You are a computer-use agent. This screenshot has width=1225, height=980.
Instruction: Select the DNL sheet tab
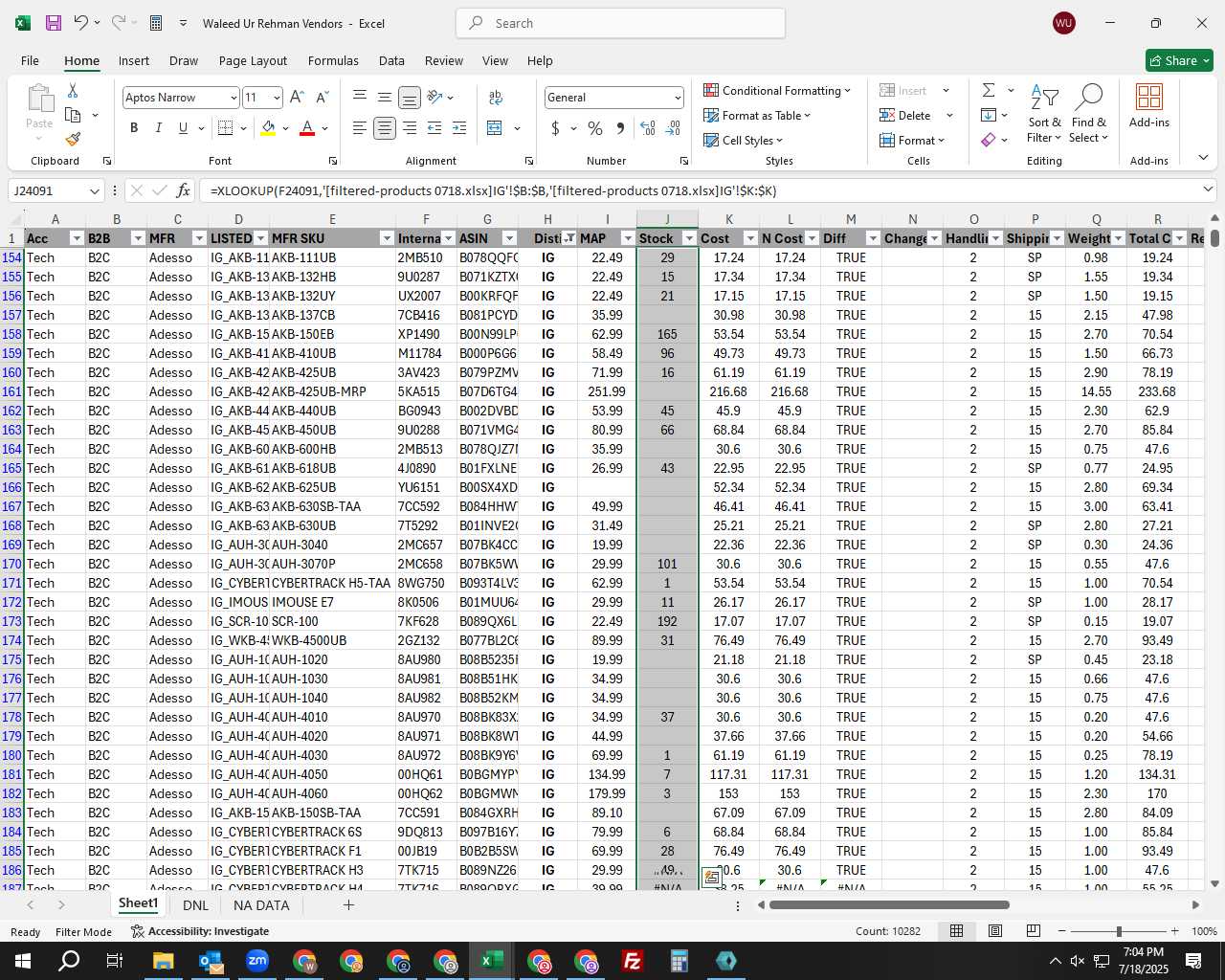(x=195, y=905)
